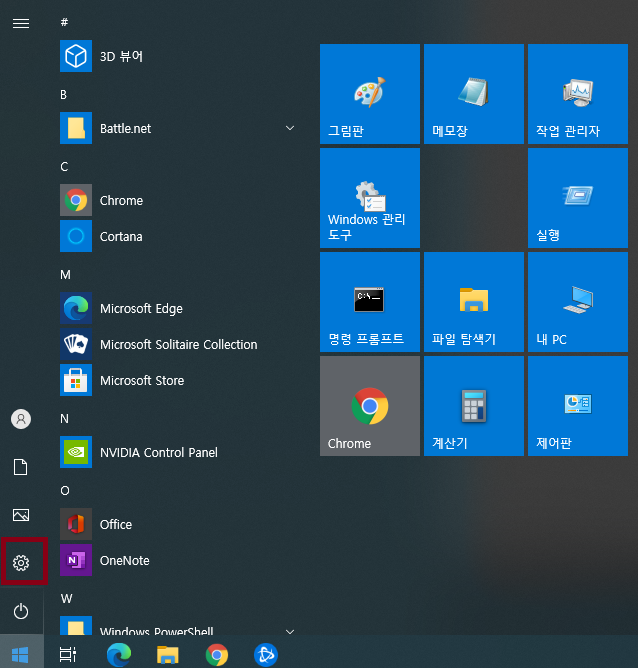Viewport: 638px width, 668px height.
Task: Open Microsoft Solitaire Collection
Action: pos(179,344)
